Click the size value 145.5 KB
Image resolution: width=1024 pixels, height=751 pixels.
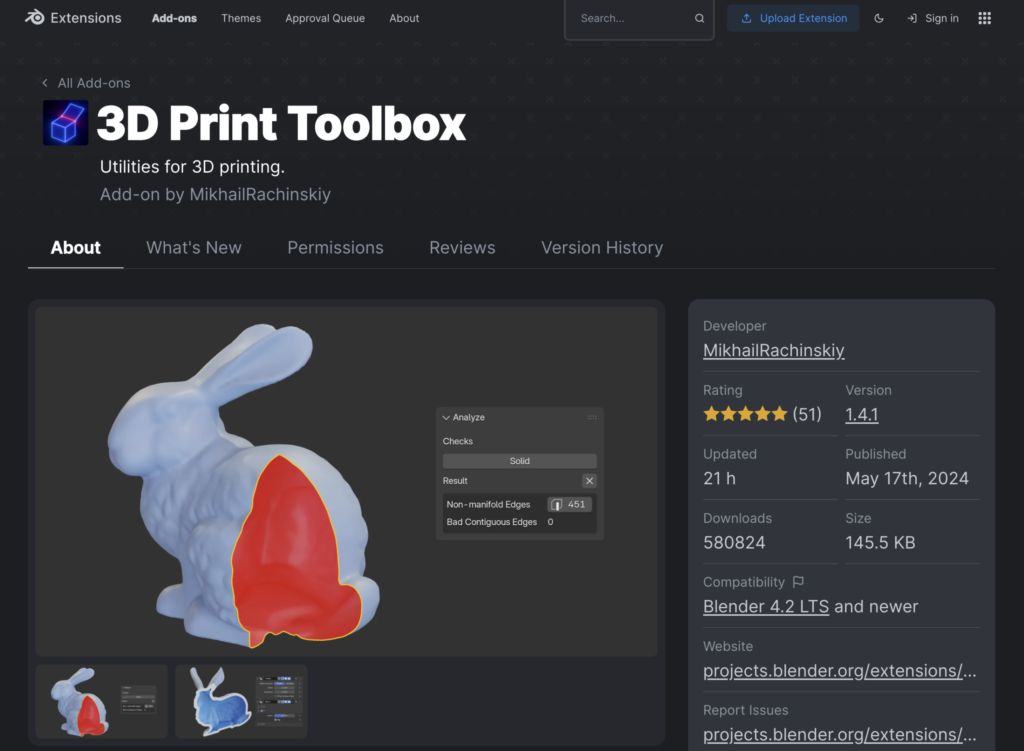tap(880, 542)
